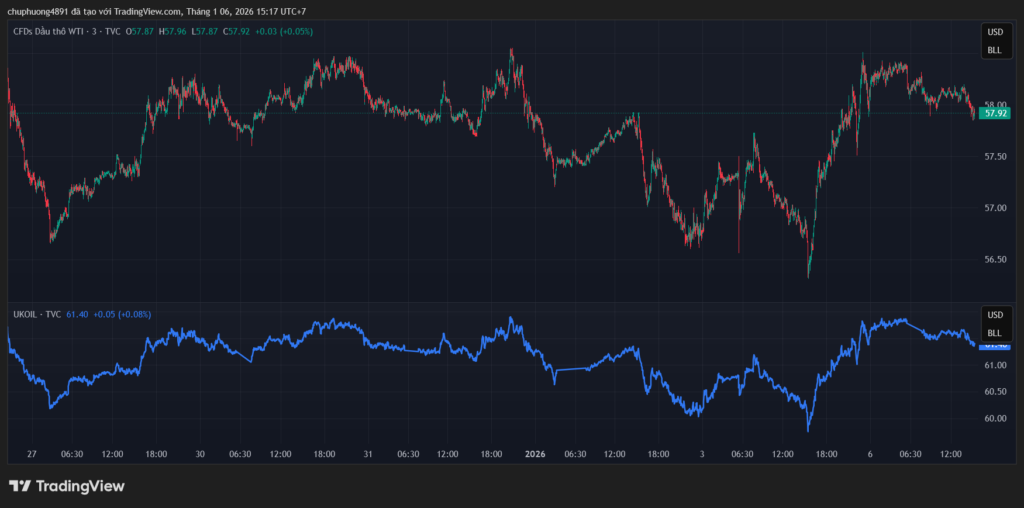Click the C57.92 close value in legend
Image resolution: width=1024 pixels, height=508 pixels.
coord(237,32)
